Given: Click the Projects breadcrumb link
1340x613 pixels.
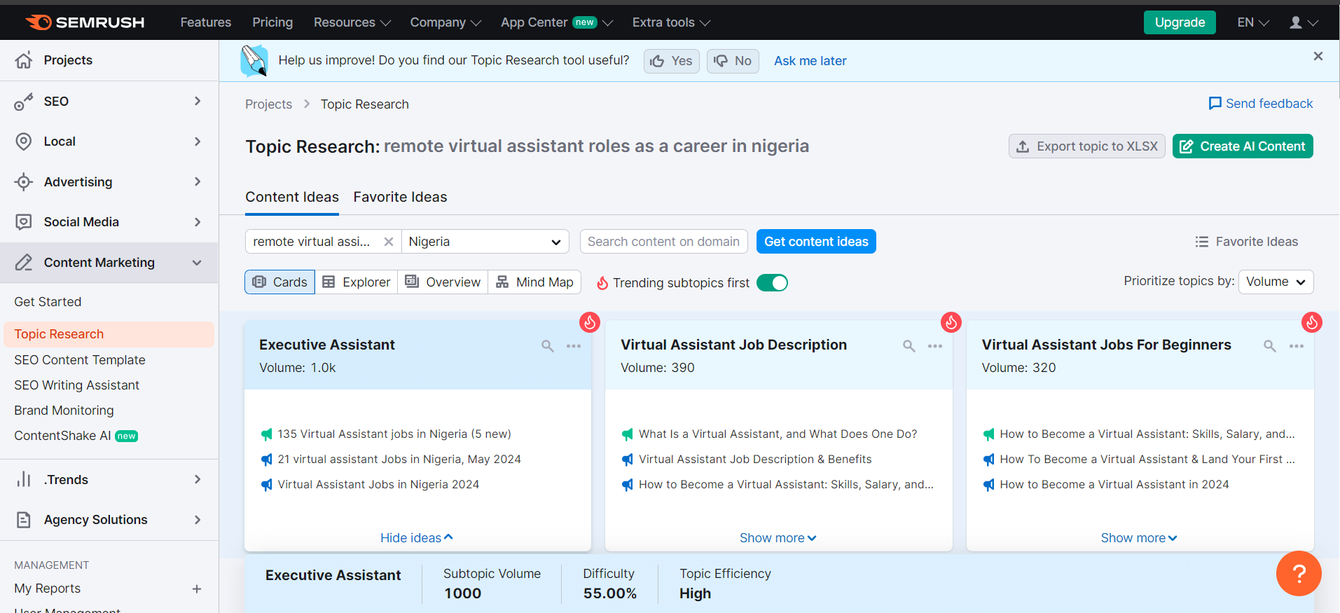Looking at the screenshot, I should (269, 104).
